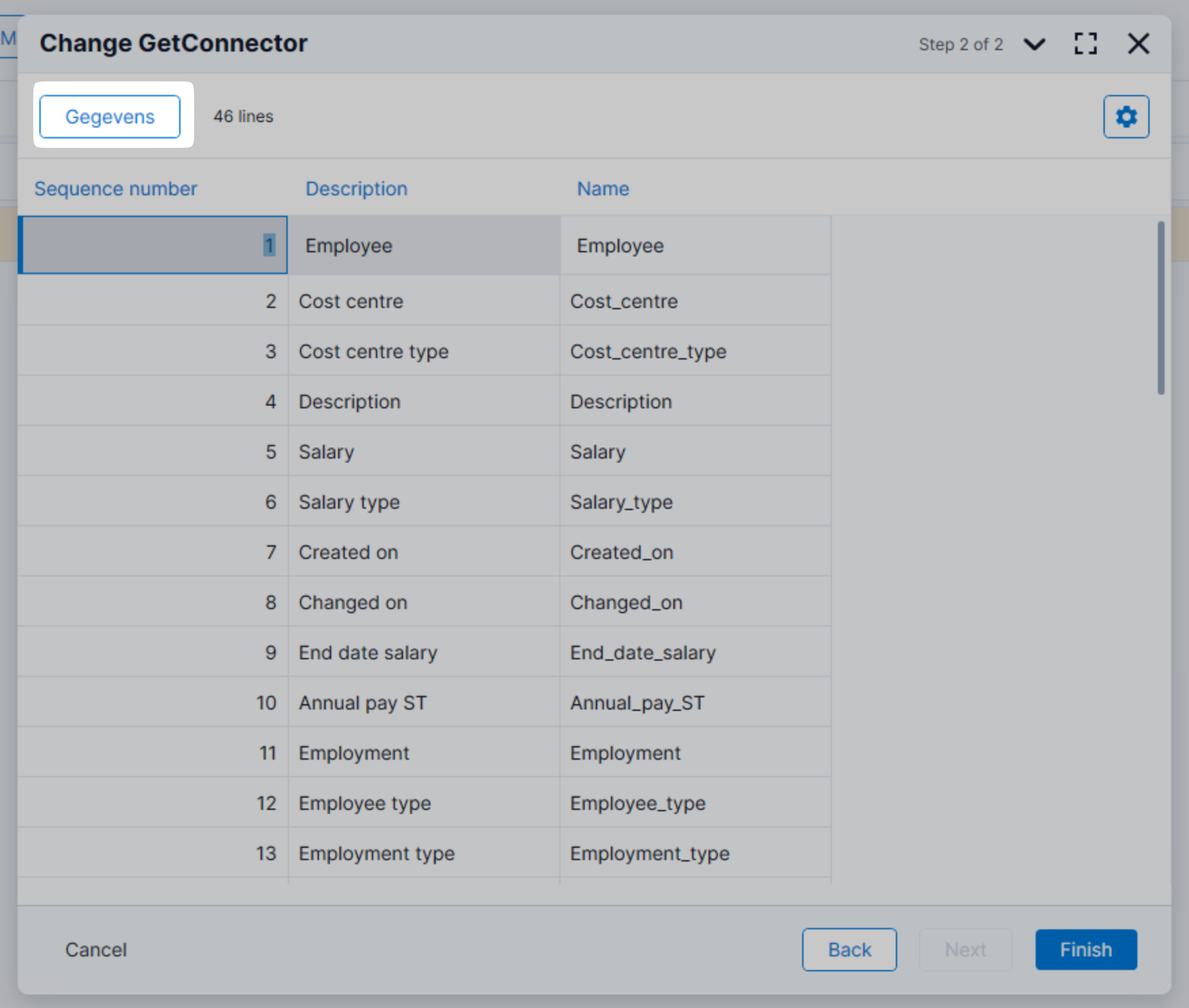Expand dialog to full screen
Image resolution: width=1189 pixels, height=1008 pixels.
(1085, 44)
